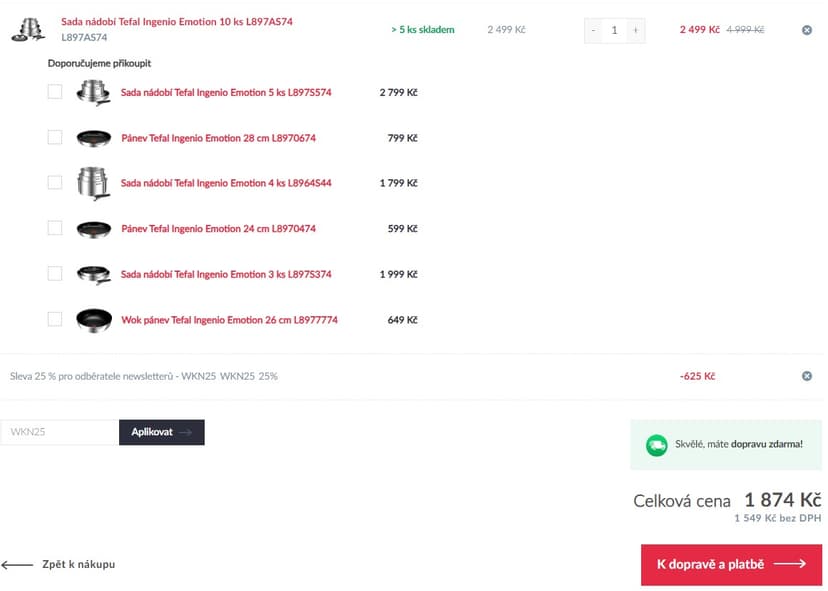Check the Pánev Tefal 24 cm L8970474 box
Viewport: 828px width, 591px height.
tap(55, 228)
